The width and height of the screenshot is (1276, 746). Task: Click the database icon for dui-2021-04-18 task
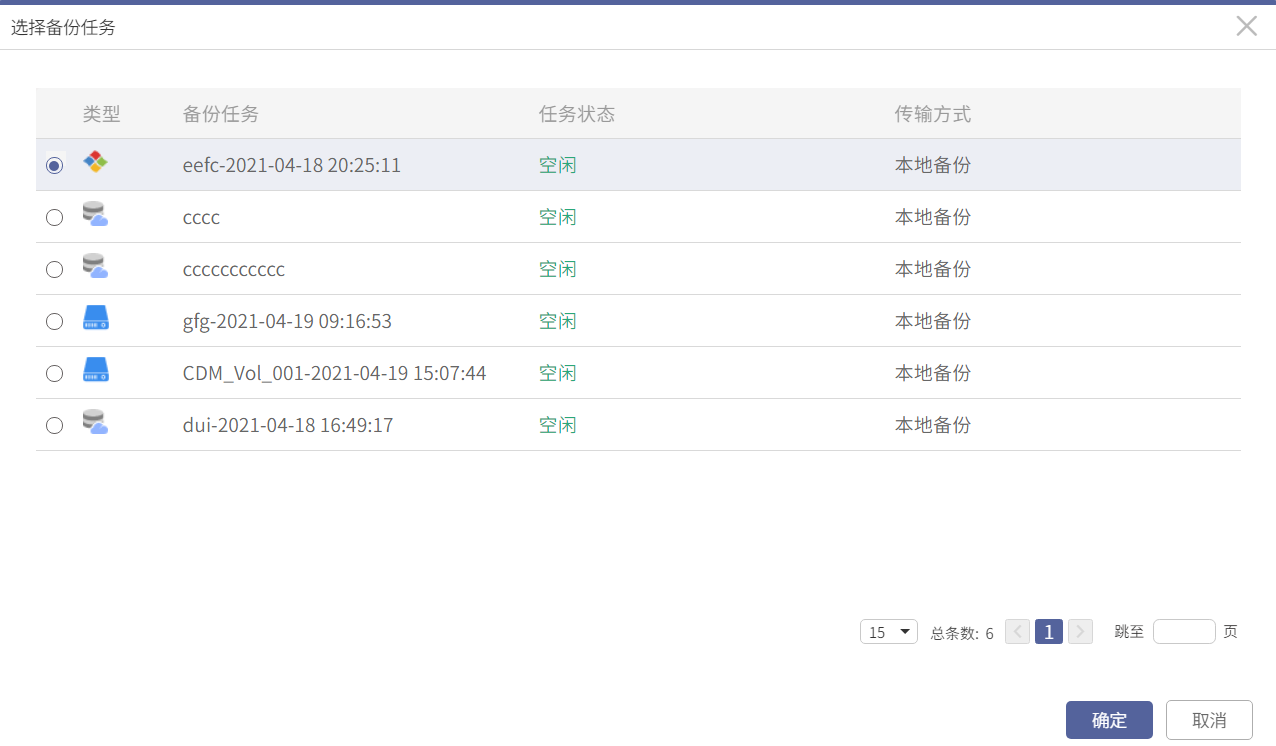pos(95,422)
